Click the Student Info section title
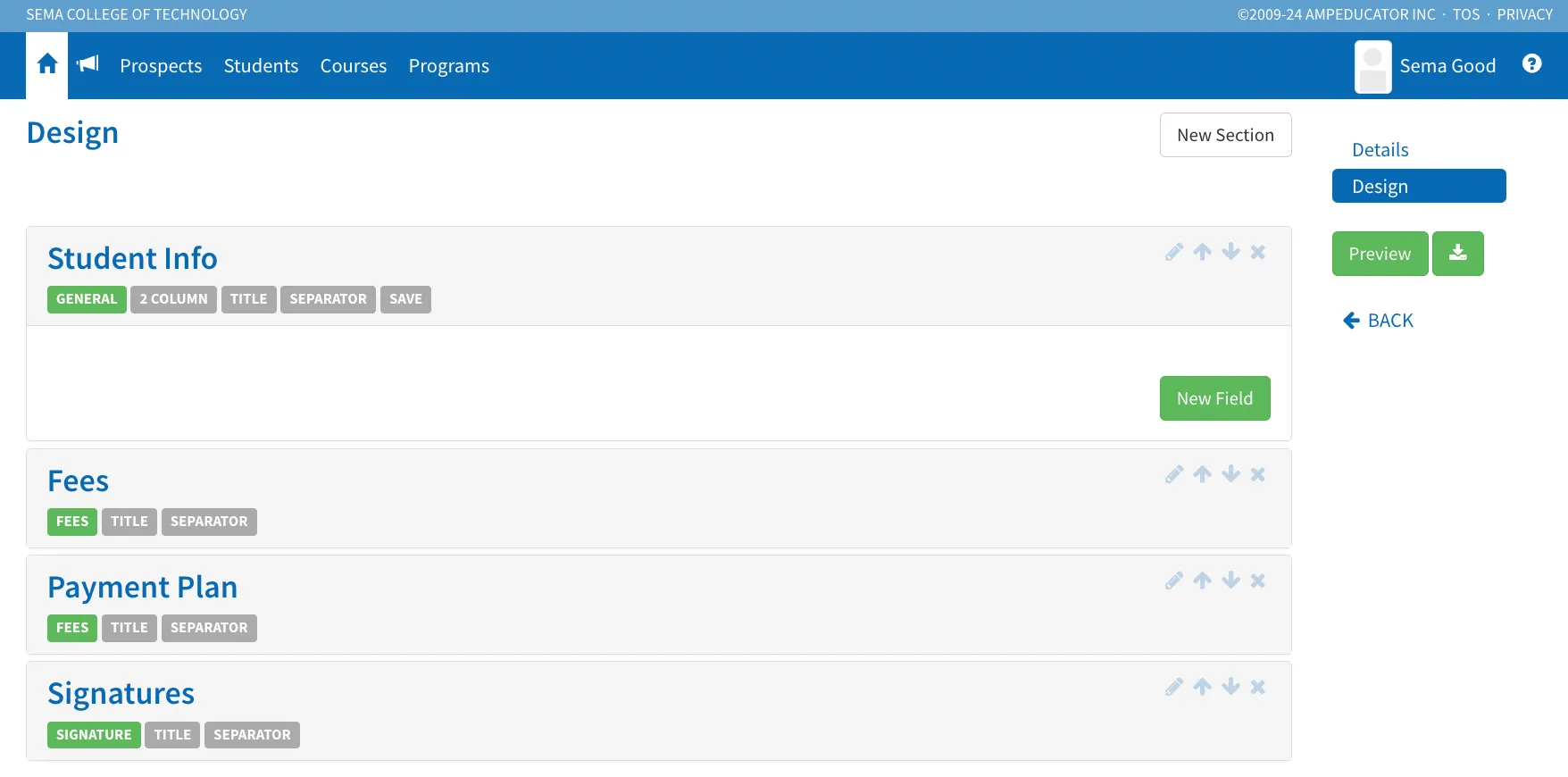This screenshot has width=1568, height=777. (132, 258)
